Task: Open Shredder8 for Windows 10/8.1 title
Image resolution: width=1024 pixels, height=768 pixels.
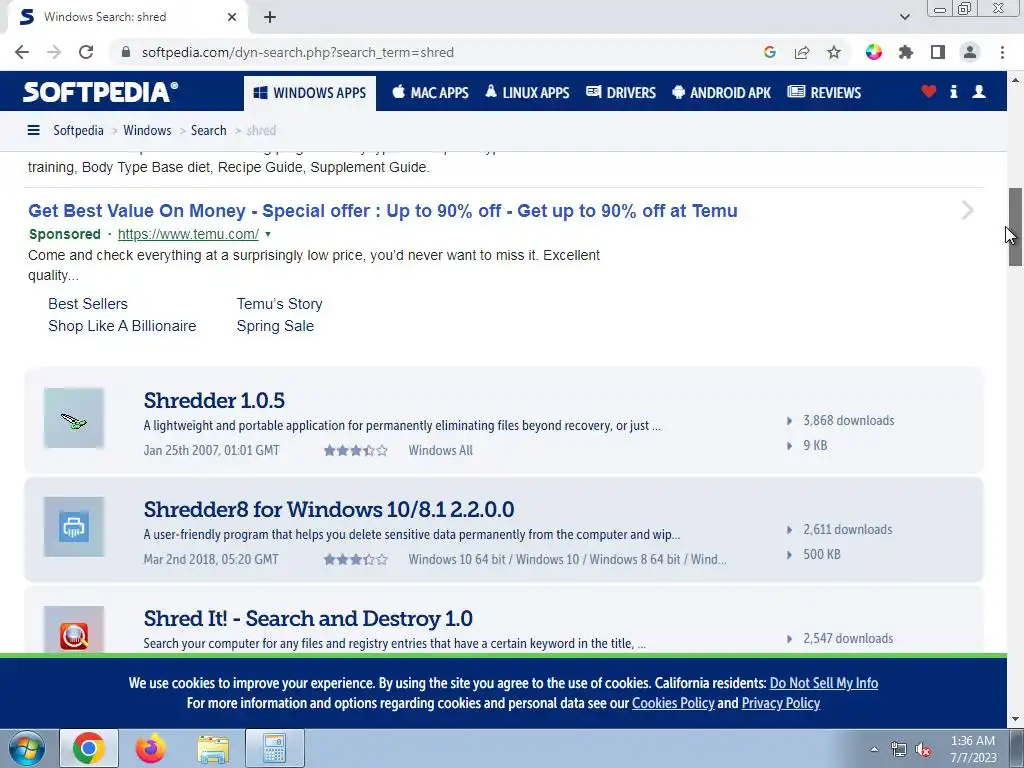Action: [328, 509]
